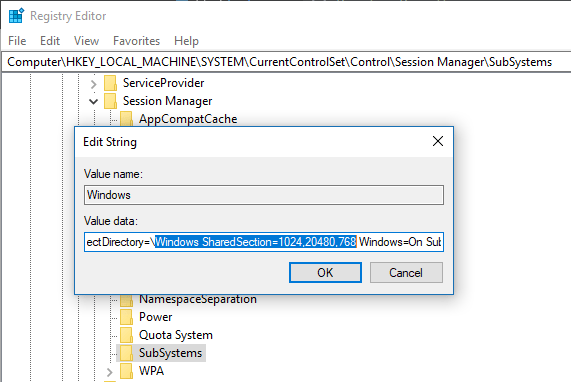Click the 'Value data:' label

click(x=111, y=221)
